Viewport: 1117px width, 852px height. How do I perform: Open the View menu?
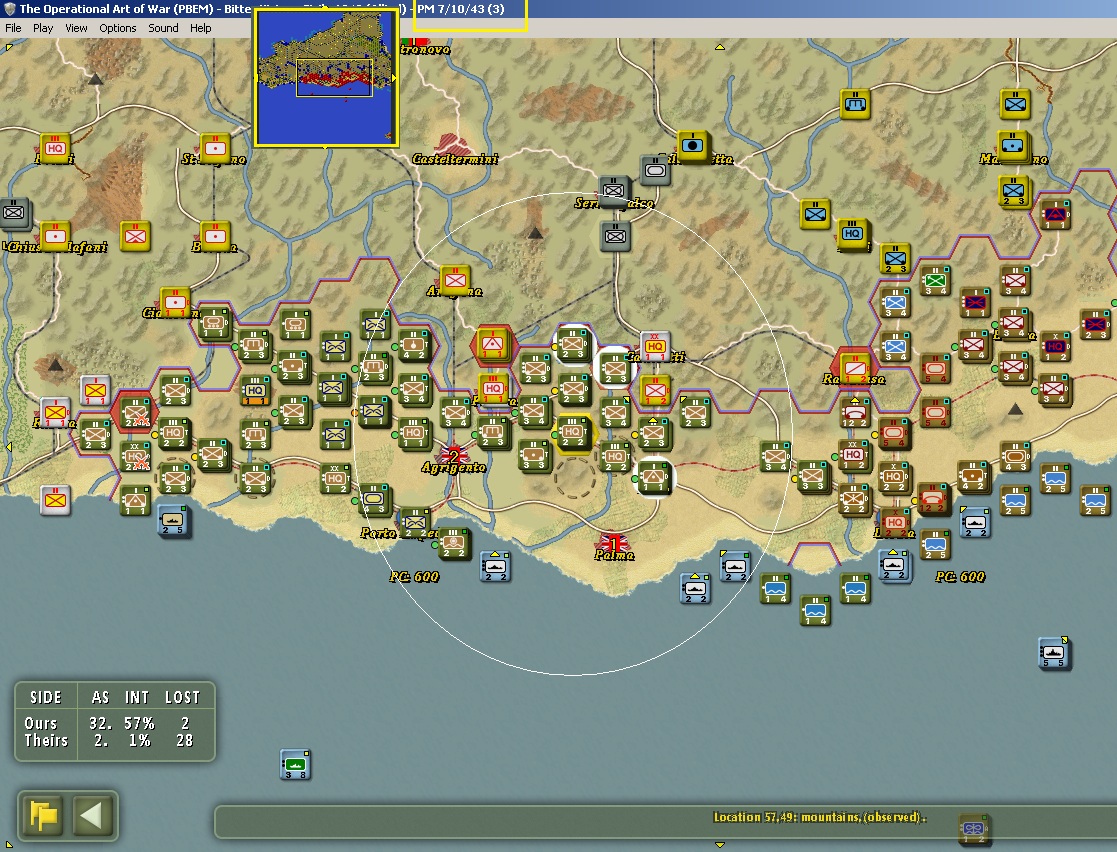point(76,28)
